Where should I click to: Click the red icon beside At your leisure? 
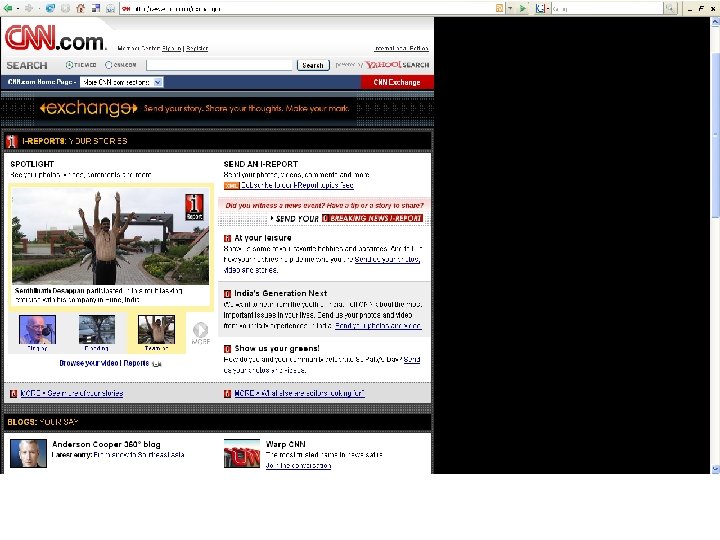pyautogui.click(x=227, y=238)
